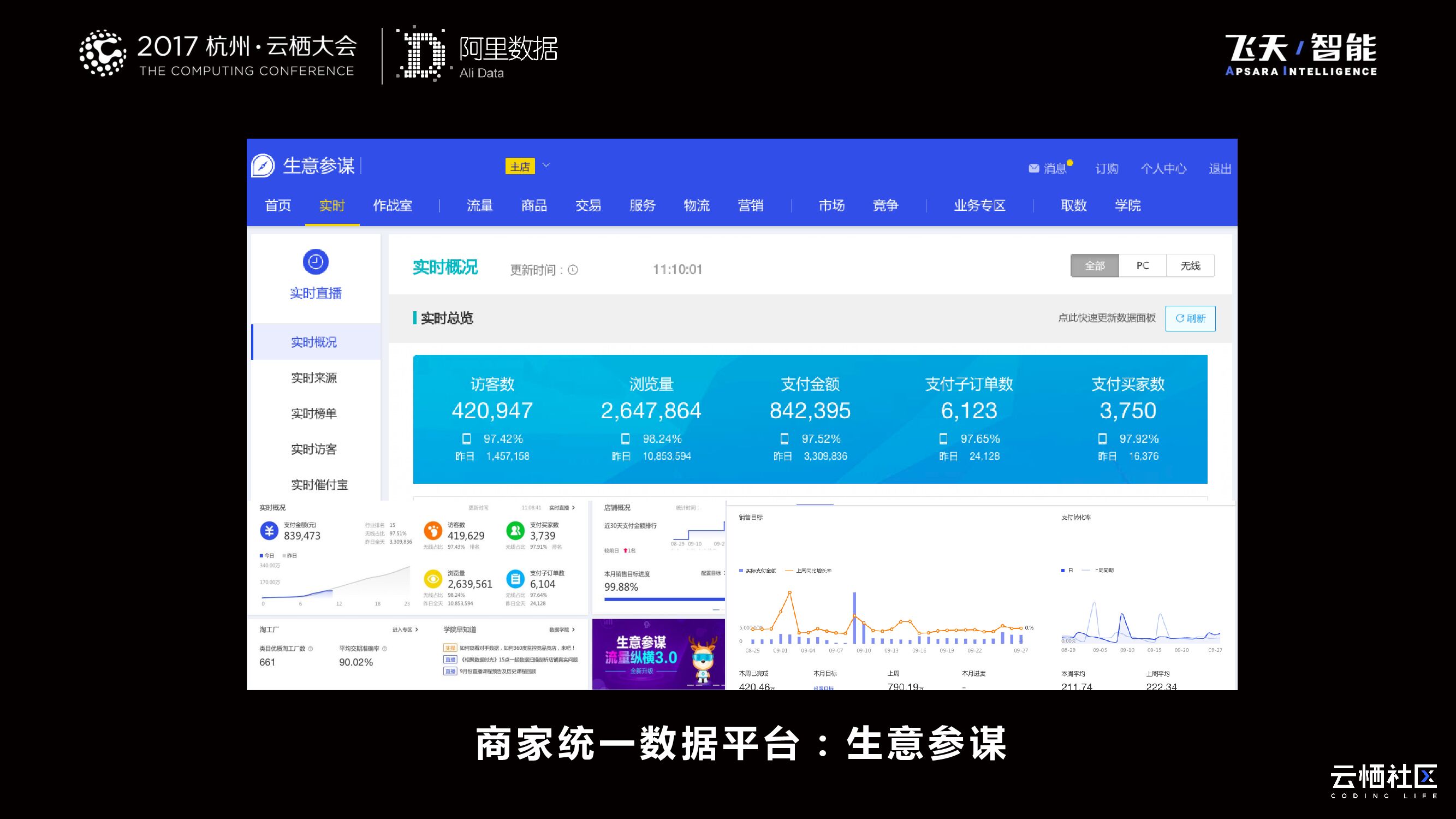
Task: Click the blue clipboard 支付子订单数 icon
Action: click(x=515, y=579)
